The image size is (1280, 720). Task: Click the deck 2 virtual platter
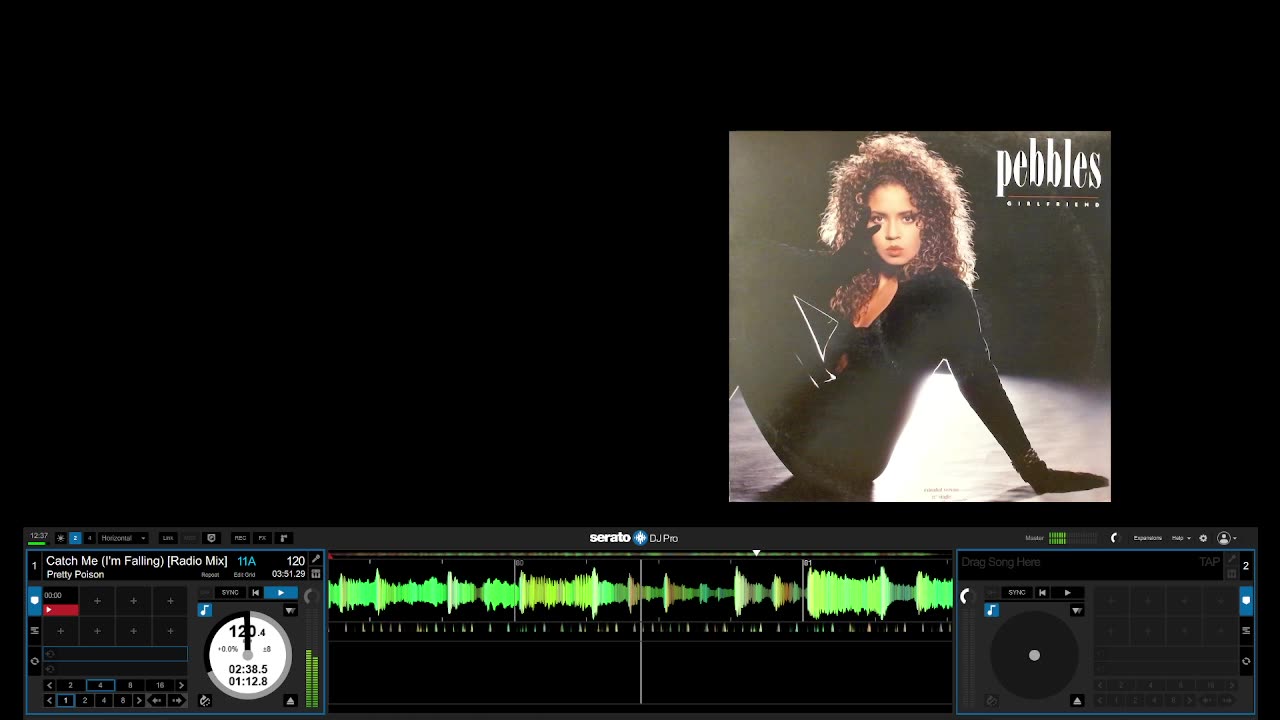1034,655
